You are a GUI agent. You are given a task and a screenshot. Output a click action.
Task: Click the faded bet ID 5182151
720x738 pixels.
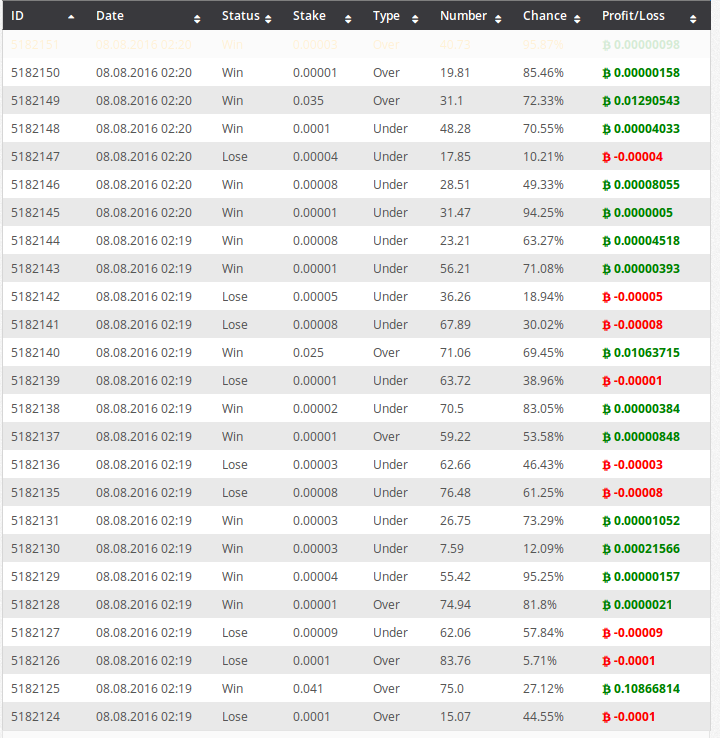35,45
